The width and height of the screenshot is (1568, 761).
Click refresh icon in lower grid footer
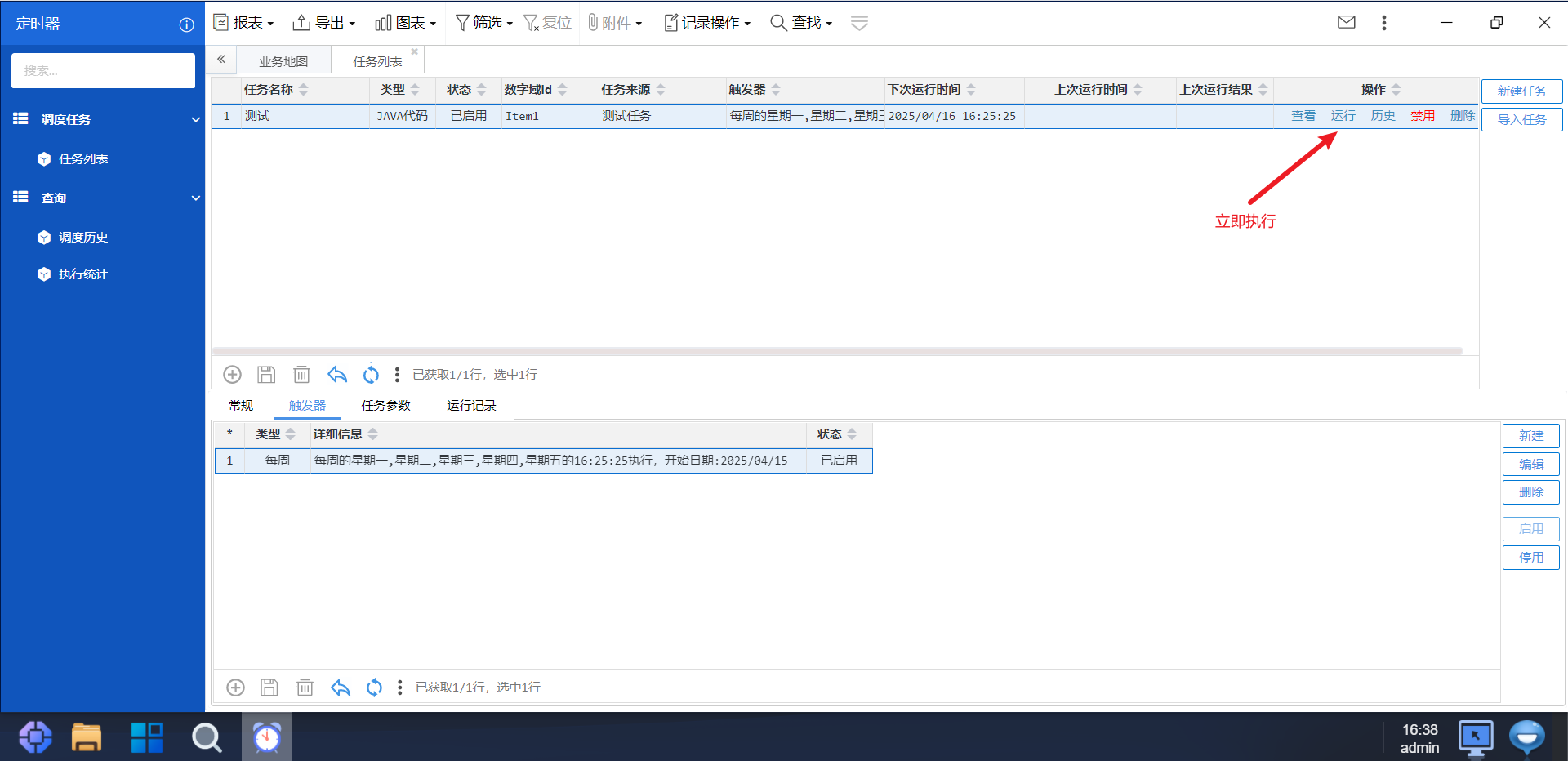tap(374, 688)
